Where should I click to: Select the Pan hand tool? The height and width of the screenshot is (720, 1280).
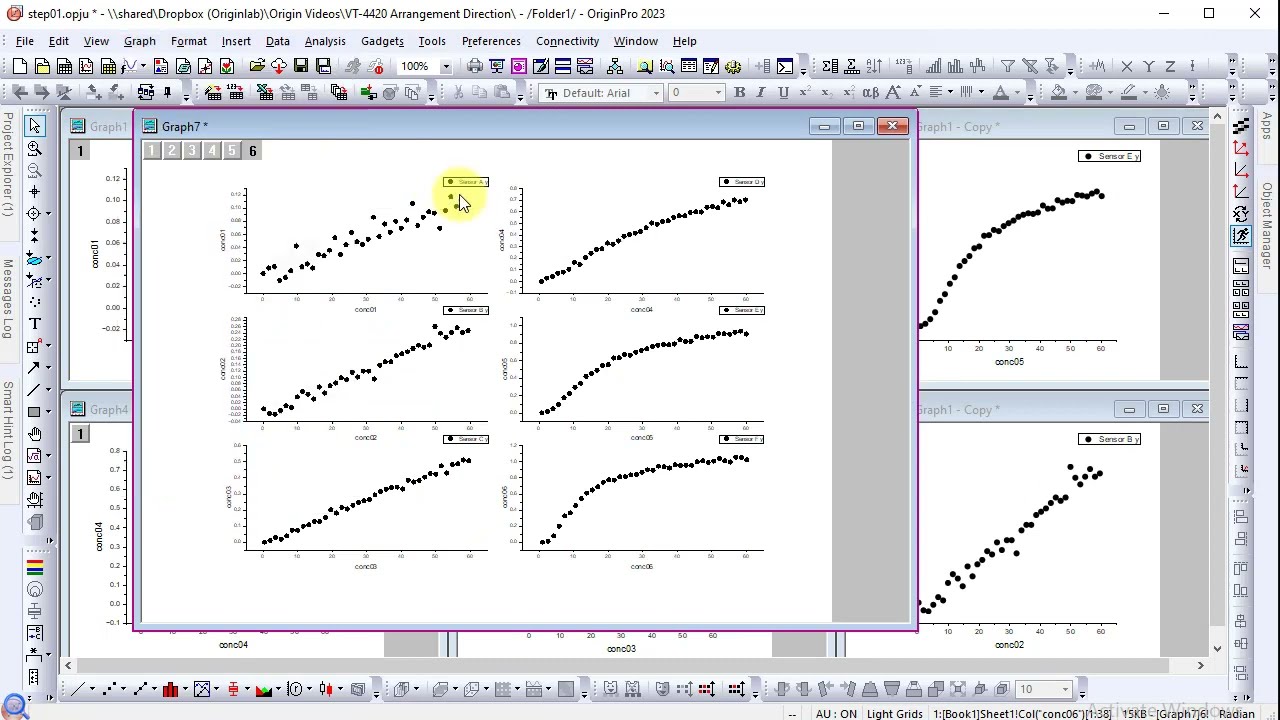[34, 434]
